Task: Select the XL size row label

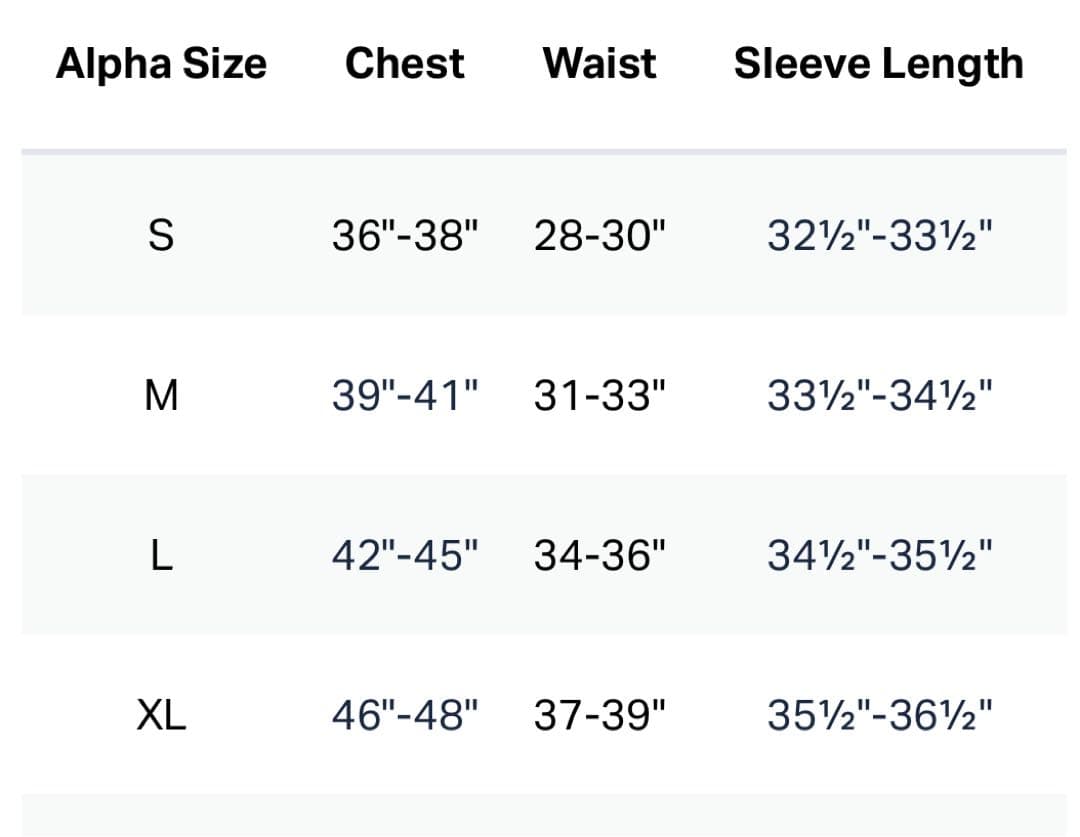Action: [160, 715]
